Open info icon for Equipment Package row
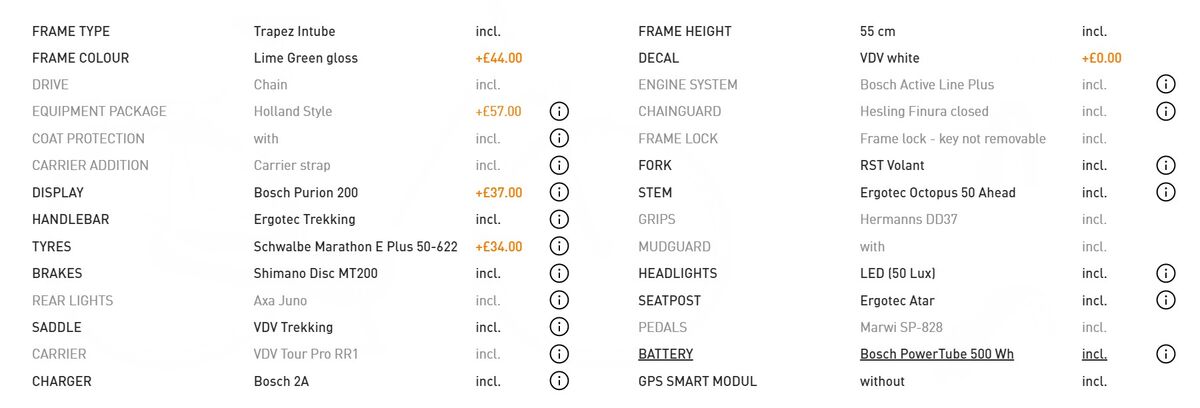The width and height of the screenshot is (1200, 408). click(x=559, y=111)
